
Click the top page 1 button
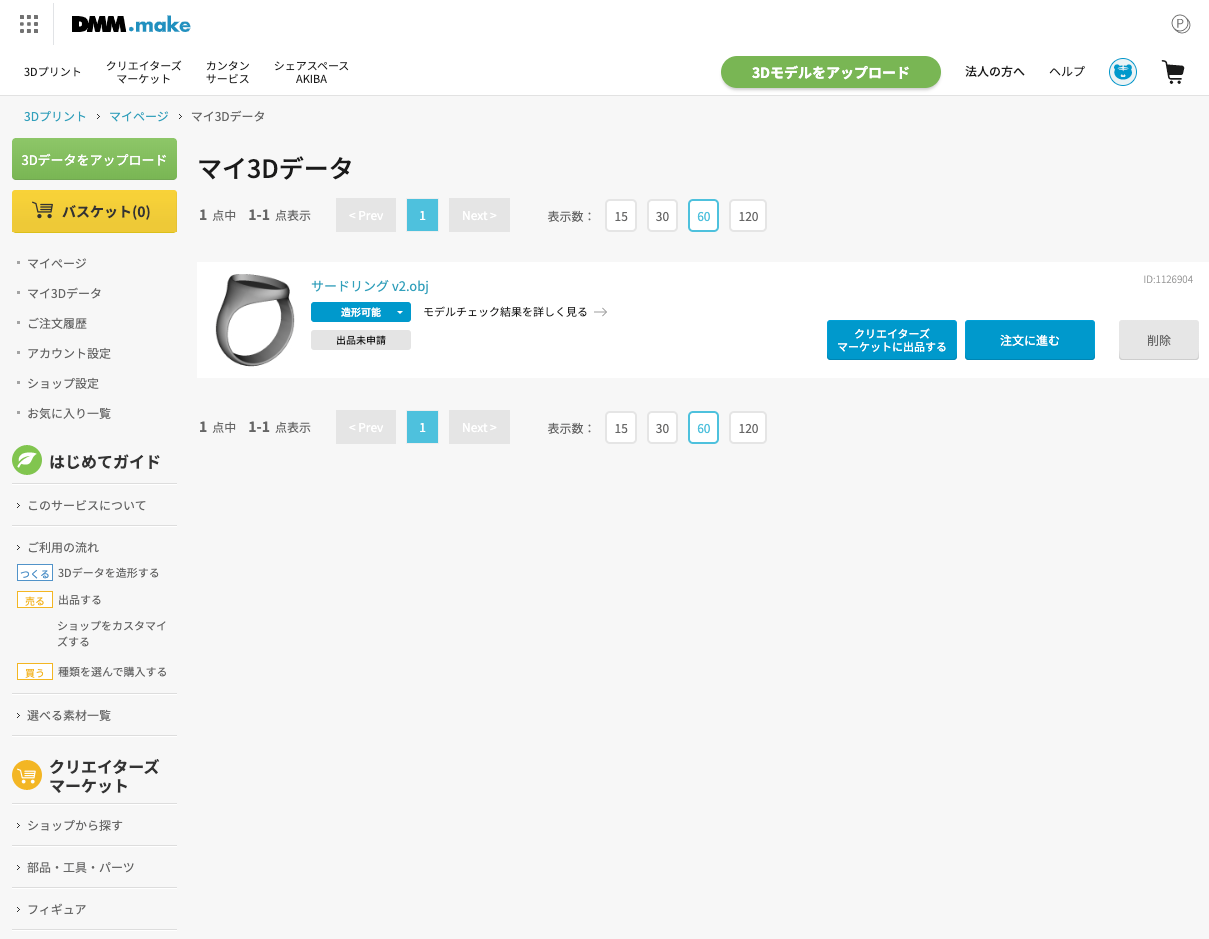coord(422,215)
